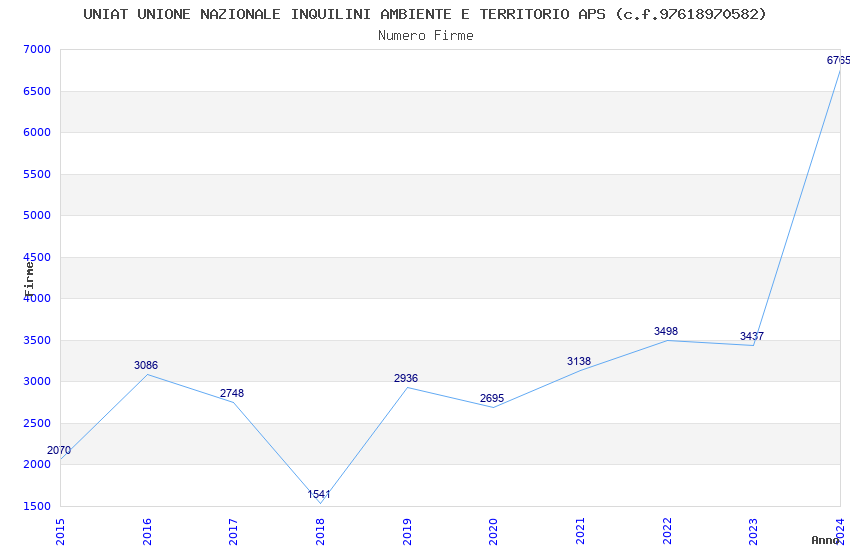The height and width of the screenshot is (550, 850).
Task: Click the x-axis year 2015
Action: pyautogui.click(x=60, y=532)
